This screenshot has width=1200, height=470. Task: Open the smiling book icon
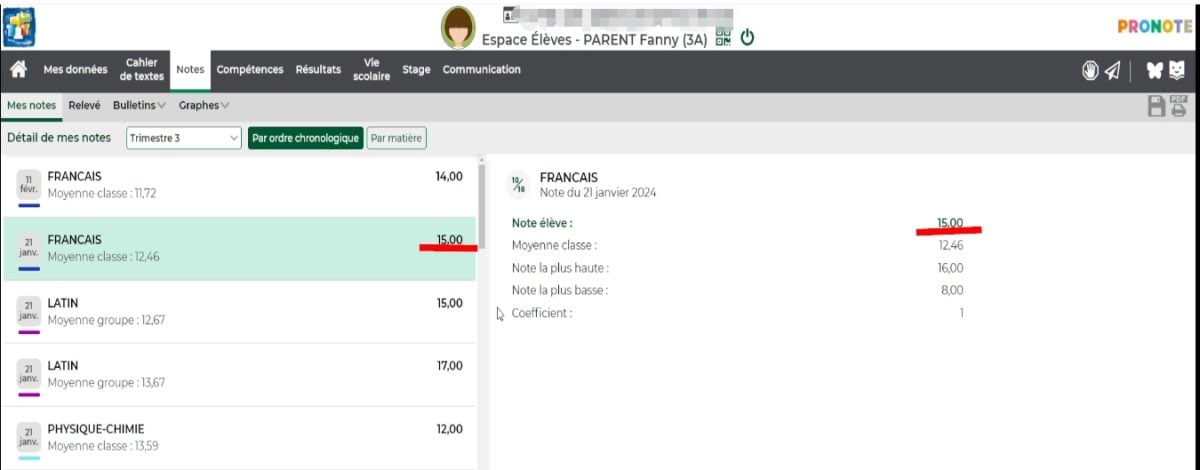1178,70
